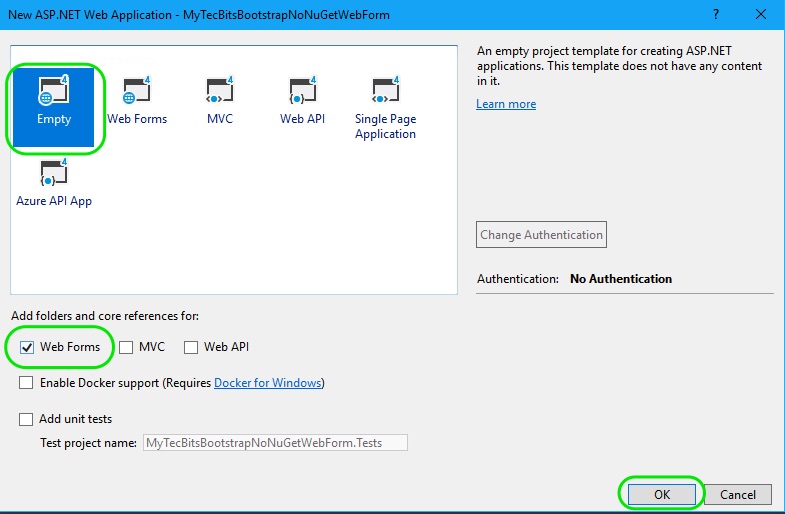Click the Change Authentication button

click(541, 235)
